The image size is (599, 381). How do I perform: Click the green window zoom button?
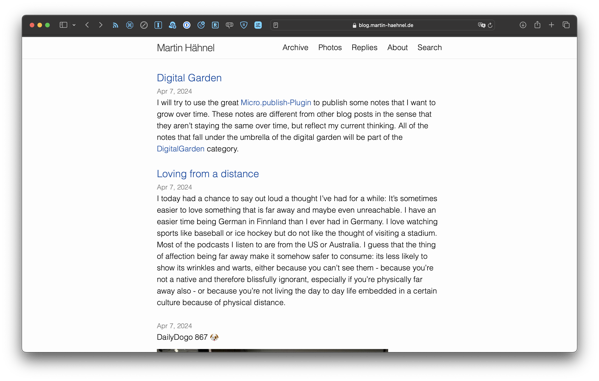tap(47, 25)
